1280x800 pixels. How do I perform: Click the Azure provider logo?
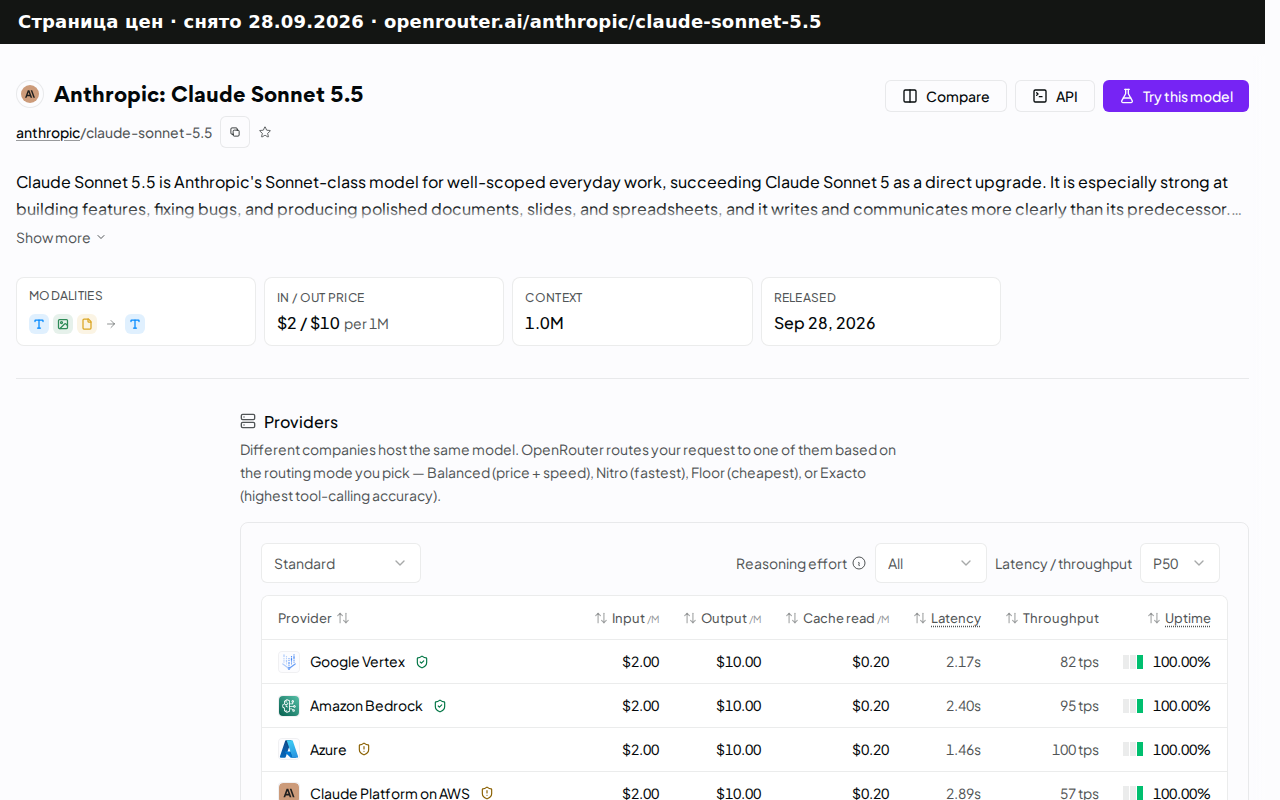[x=289, y=750]
